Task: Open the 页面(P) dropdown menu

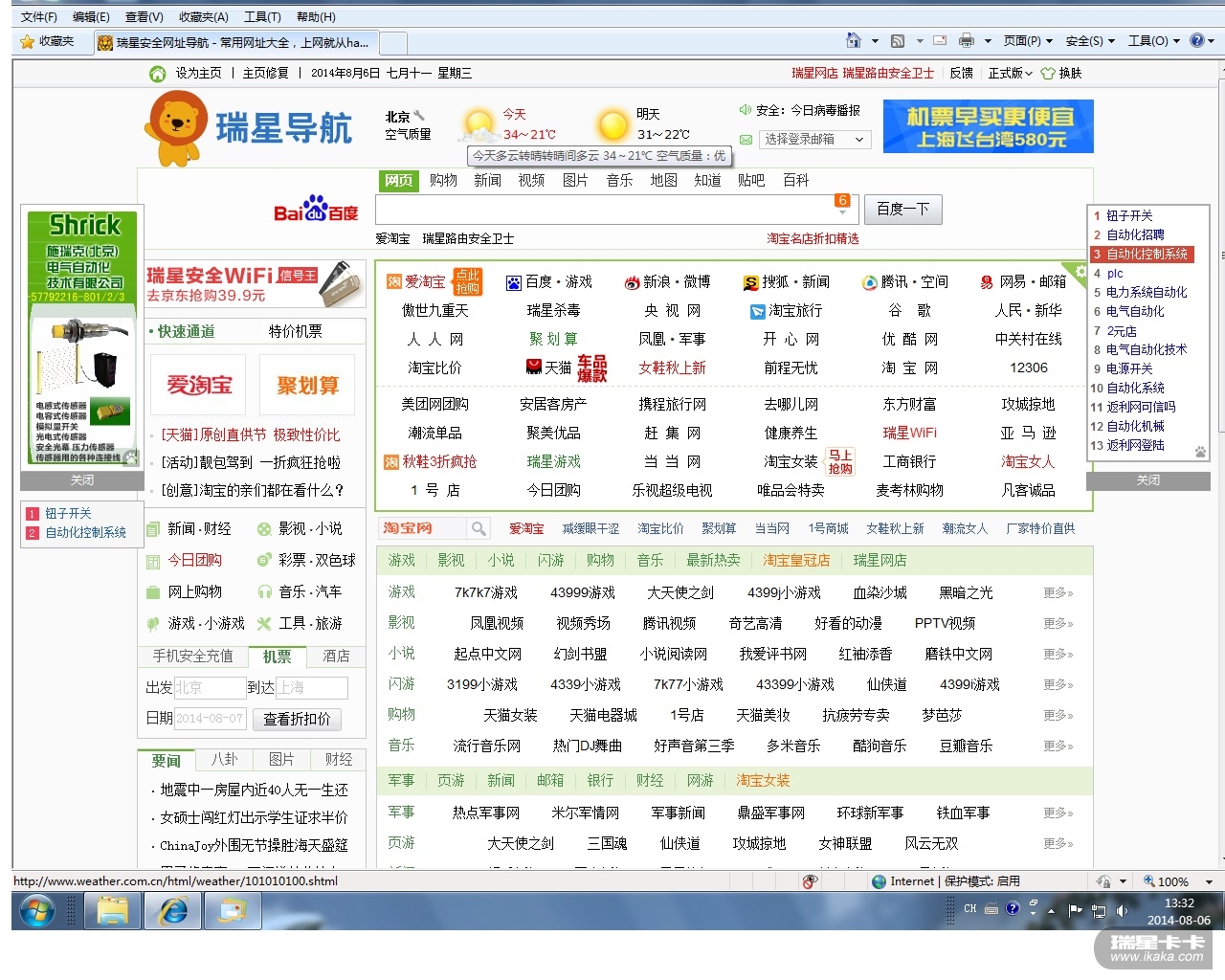Action: coord(1027,41)
